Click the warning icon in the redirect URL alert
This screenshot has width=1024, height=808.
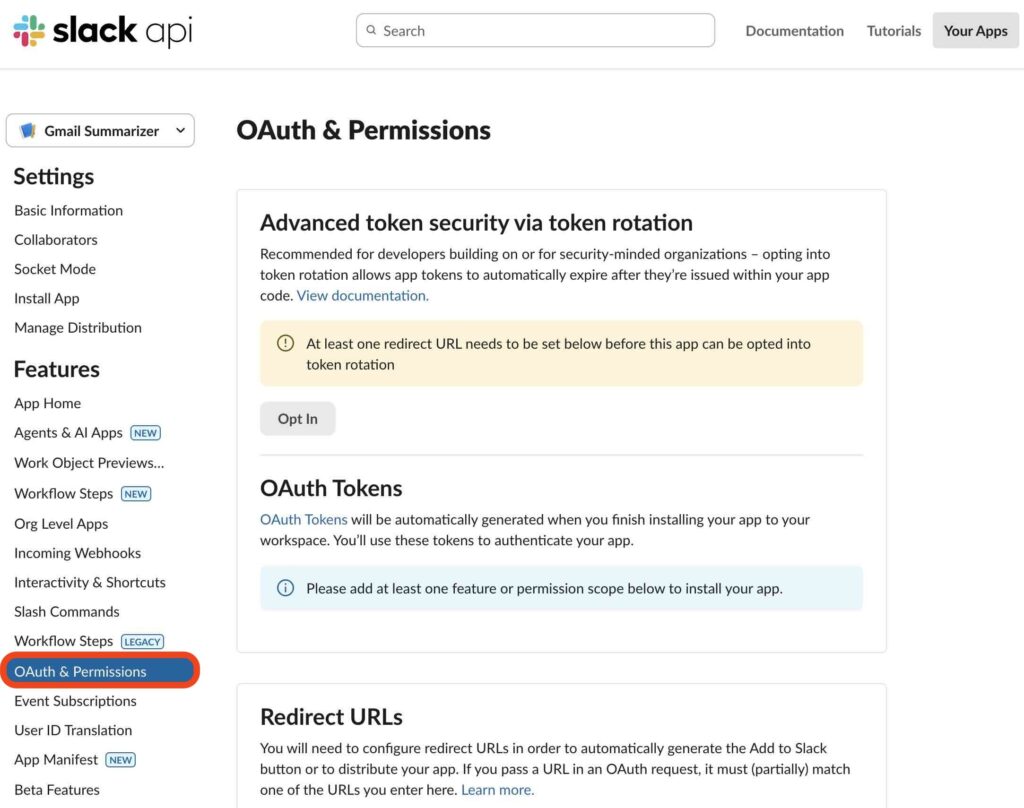tap(285, 343)
